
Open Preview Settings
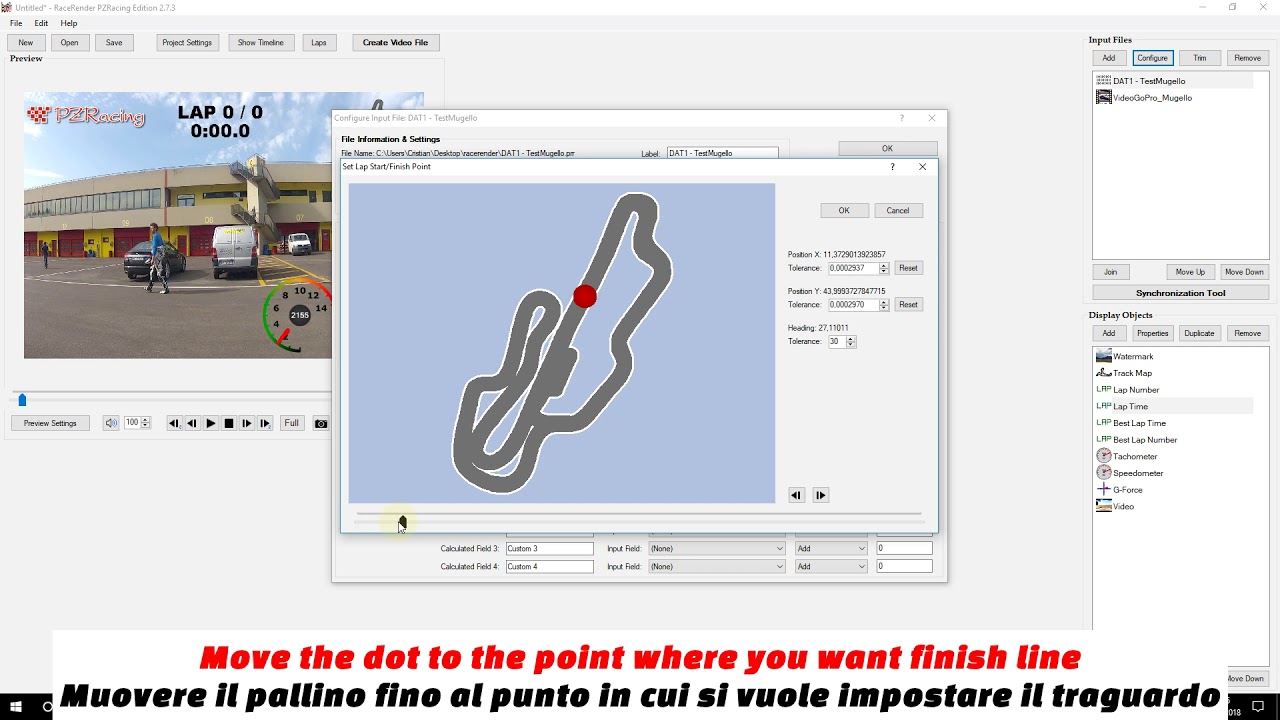50,423
